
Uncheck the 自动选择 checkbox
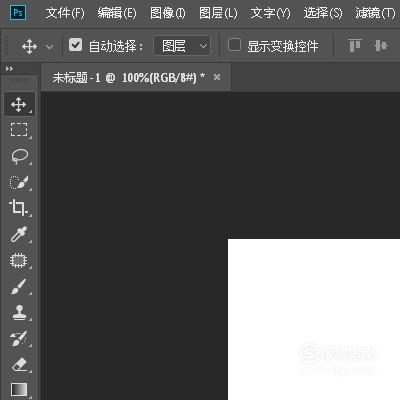pos(75,45)
